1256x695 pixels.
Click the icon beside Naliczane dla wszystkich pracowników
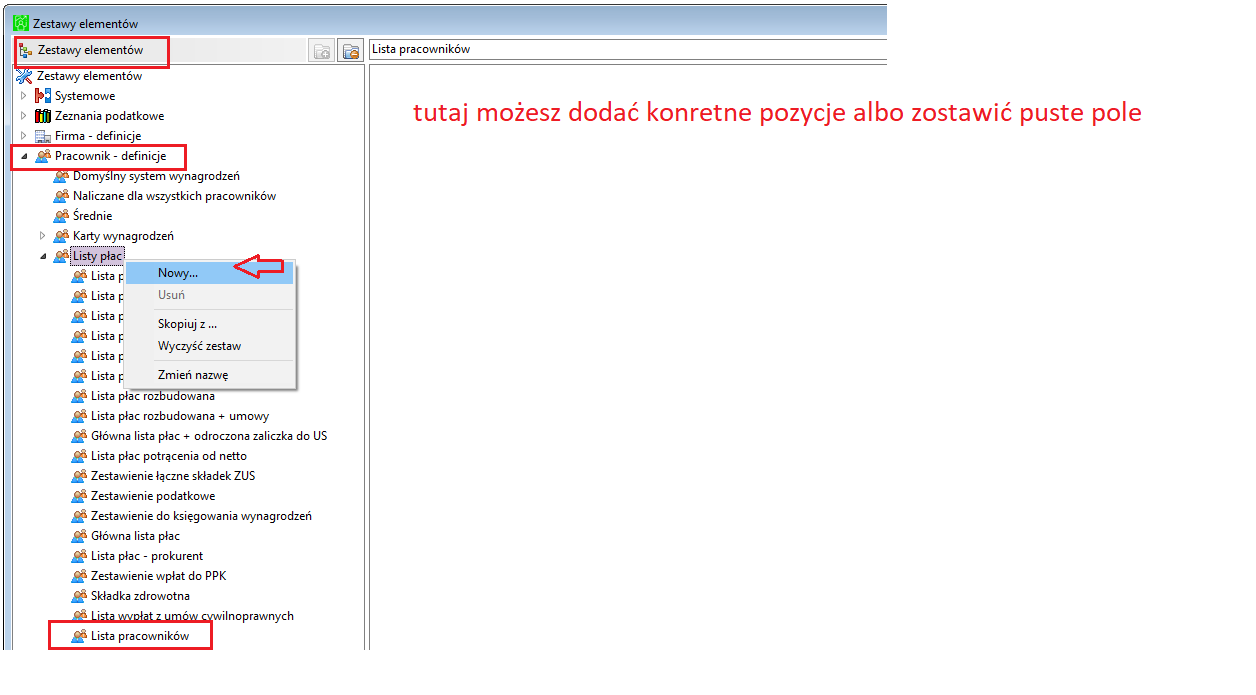tap(61, 196)
